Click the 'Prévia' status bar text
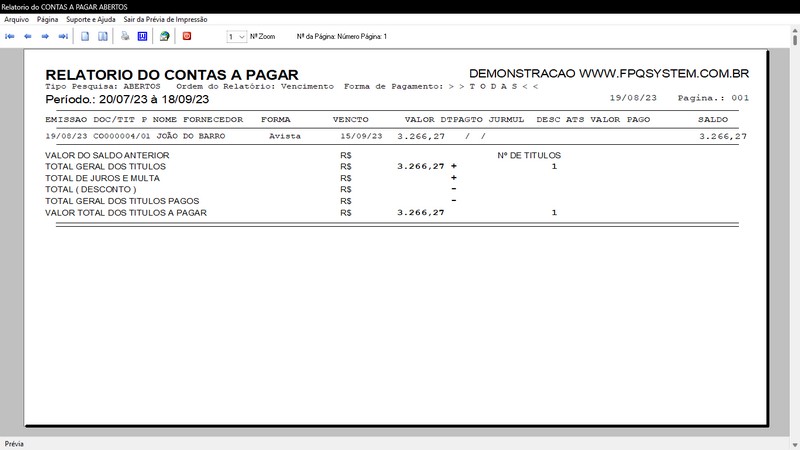800x450 pixels. click(x=14, y=444)
